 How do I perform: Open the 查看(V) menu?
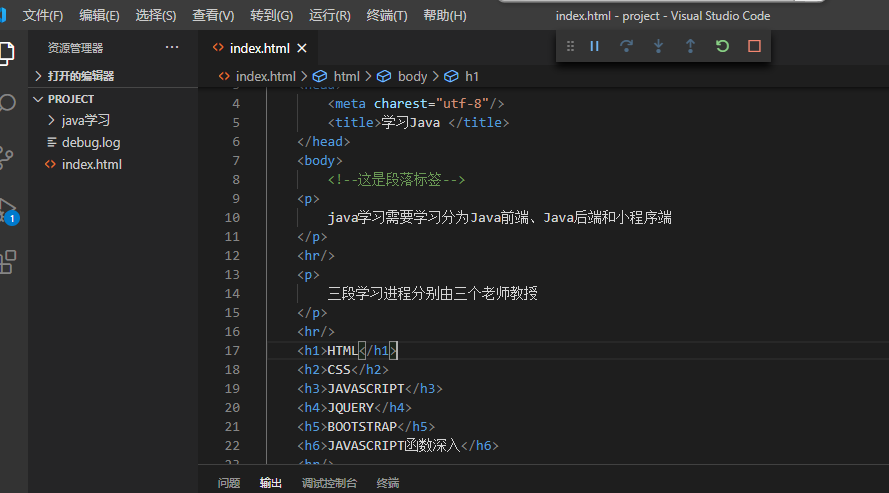pyautogui.click(x=213, y=16)
